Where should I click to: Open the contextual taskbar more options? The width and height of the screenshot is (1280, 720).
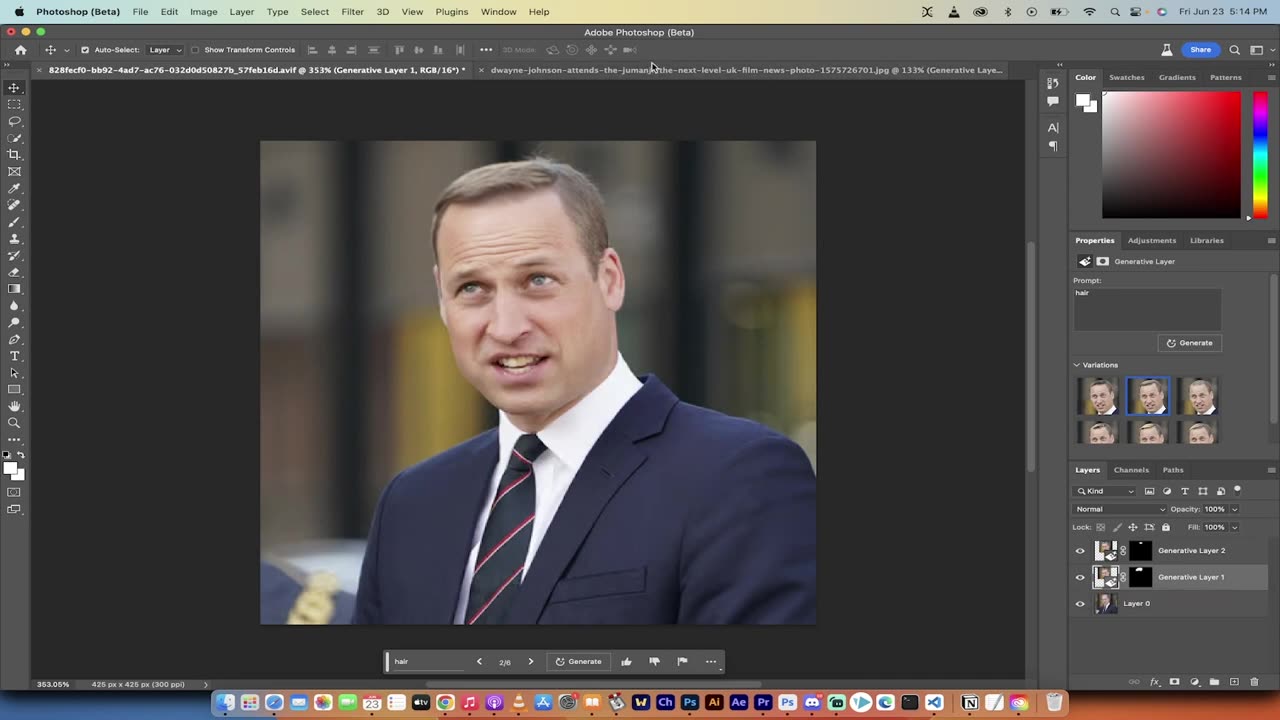point(711,661)
